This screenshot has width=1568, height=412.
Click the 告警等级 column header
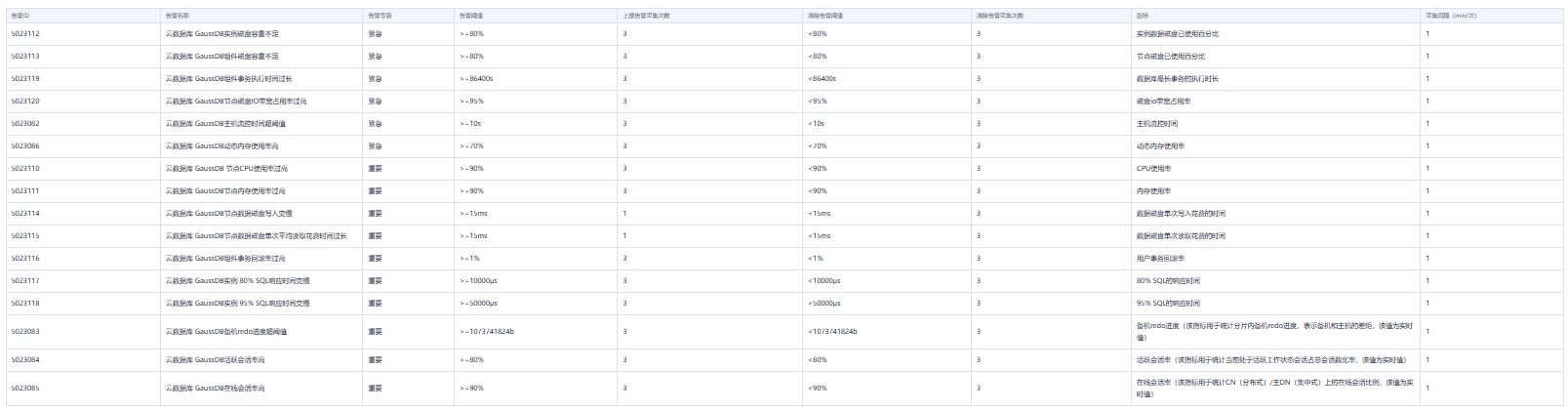tap(380, 16)
